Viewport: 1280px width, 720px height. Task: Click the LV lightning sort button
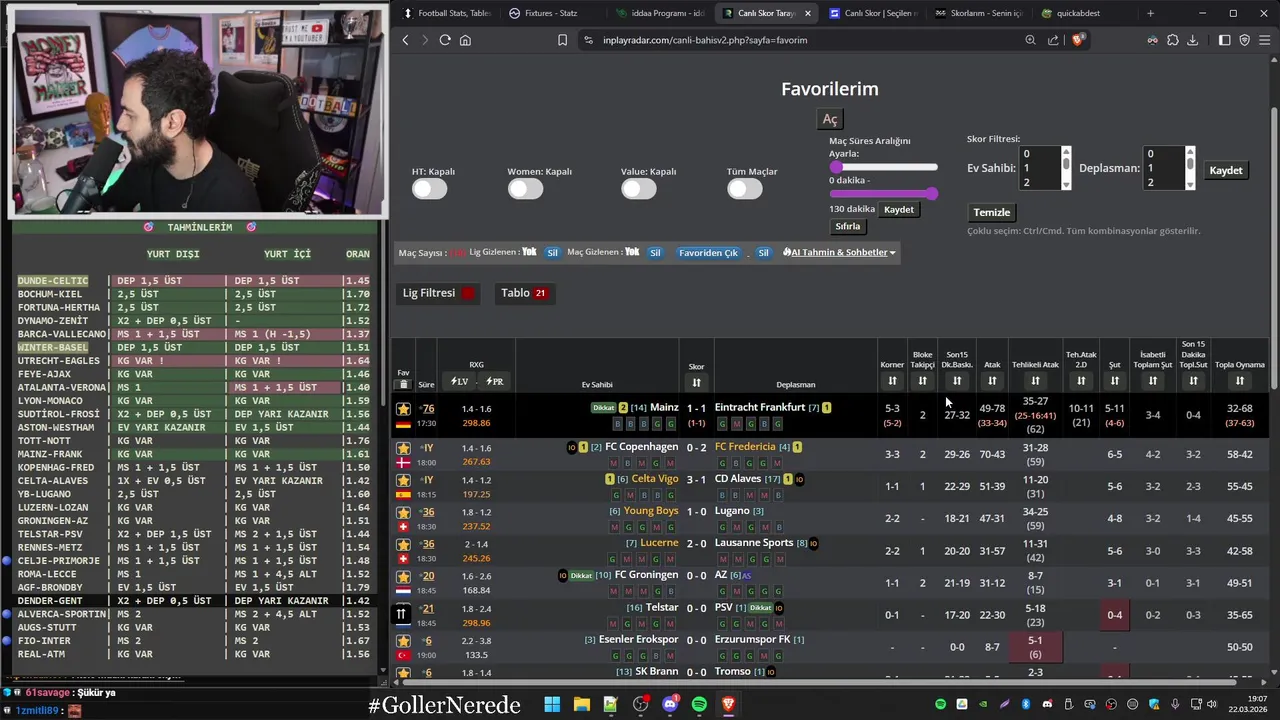[x=460, y=381]
